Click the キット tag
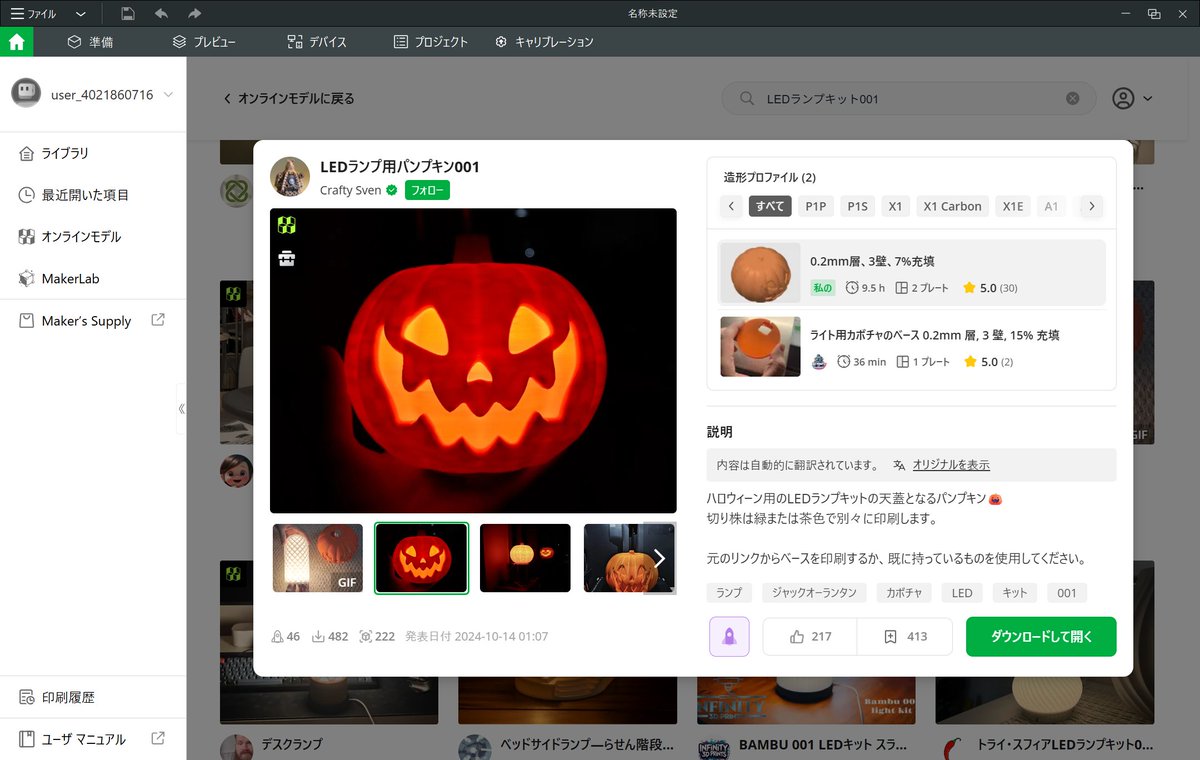This screenshot has width=1200, height=760. click(1015, 593)
